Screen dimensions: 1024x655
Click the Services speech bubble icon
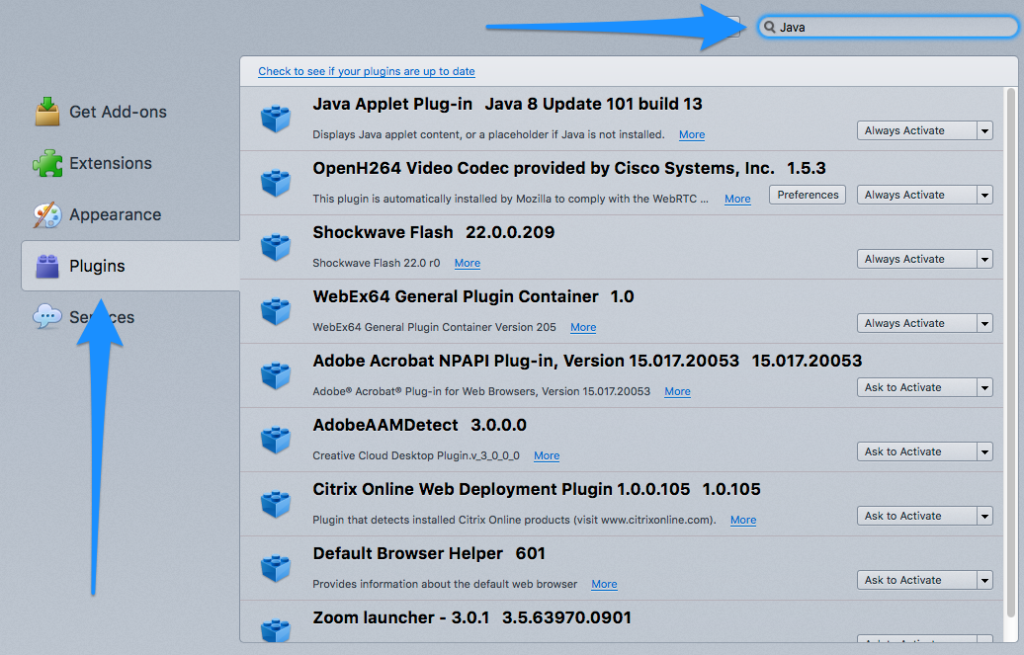pyautogui.click(x=47, y=317)
